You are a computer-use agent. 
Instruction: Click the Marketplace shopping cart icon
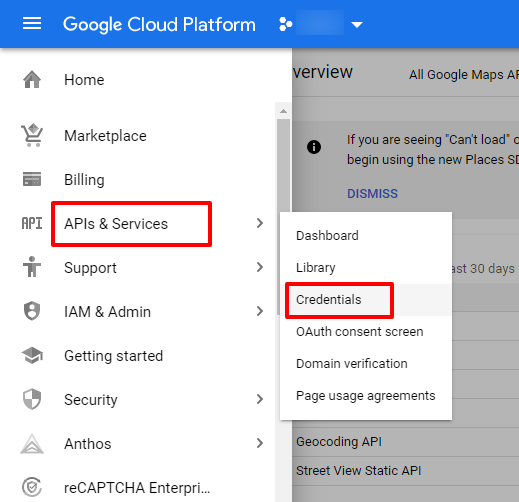(x=32, y=135)
